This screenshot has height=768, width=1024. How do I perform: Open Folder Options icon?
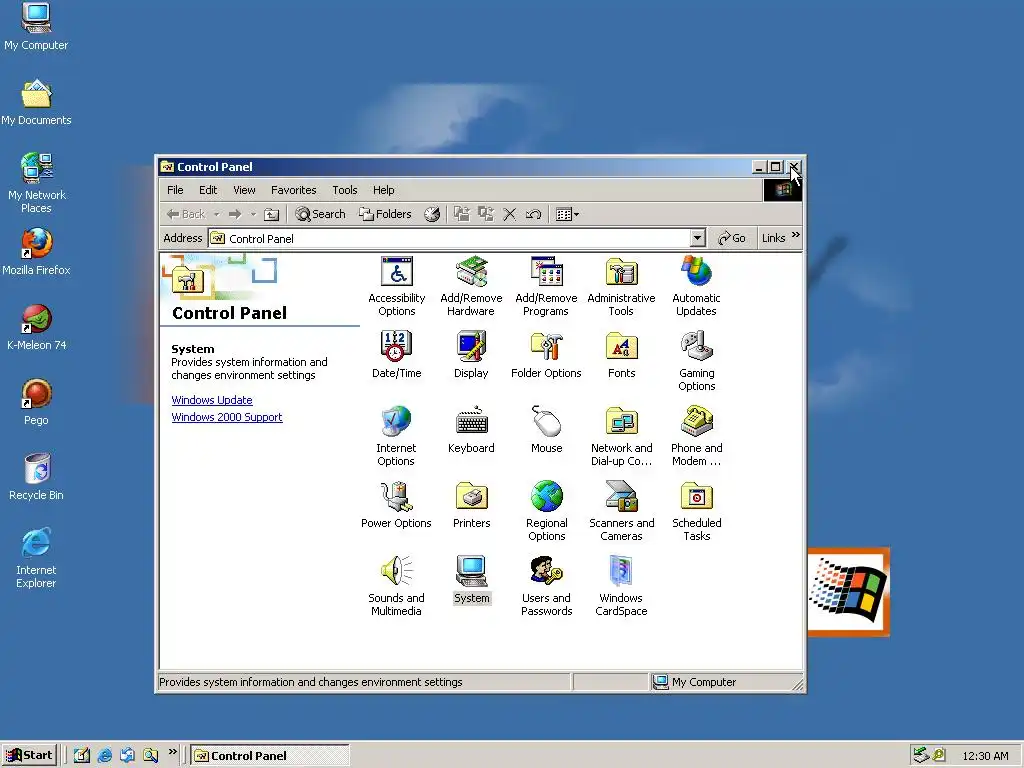(x=546, y=355)
